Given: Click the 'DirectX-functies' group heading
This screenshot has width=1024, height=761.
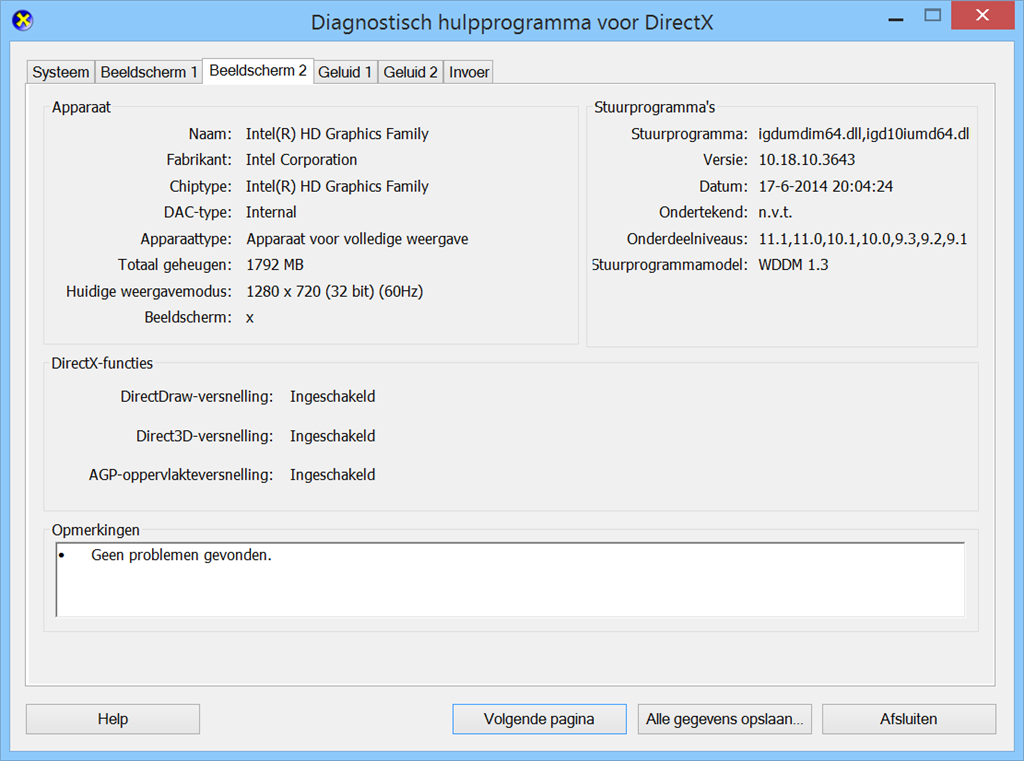Looking at the screenshot, I should pyautogui.click(x=102, y=363).
